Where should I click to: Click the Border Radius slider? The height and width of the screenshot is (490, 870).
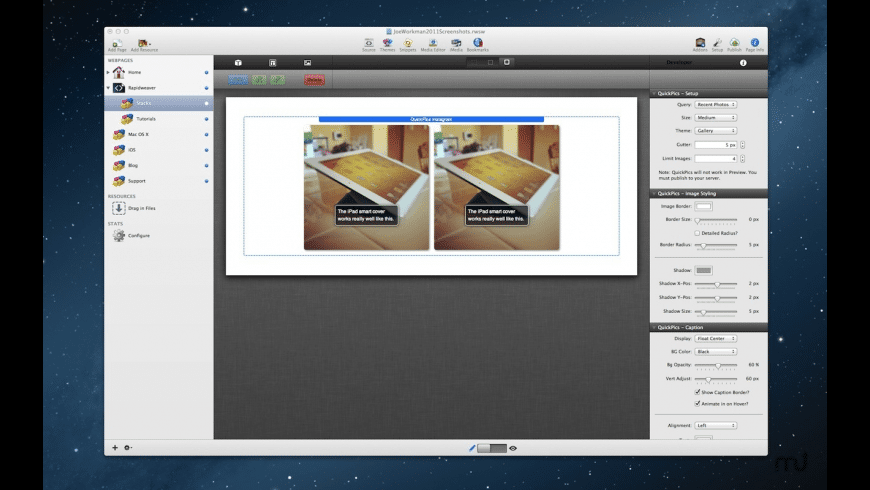pos(716,245)
